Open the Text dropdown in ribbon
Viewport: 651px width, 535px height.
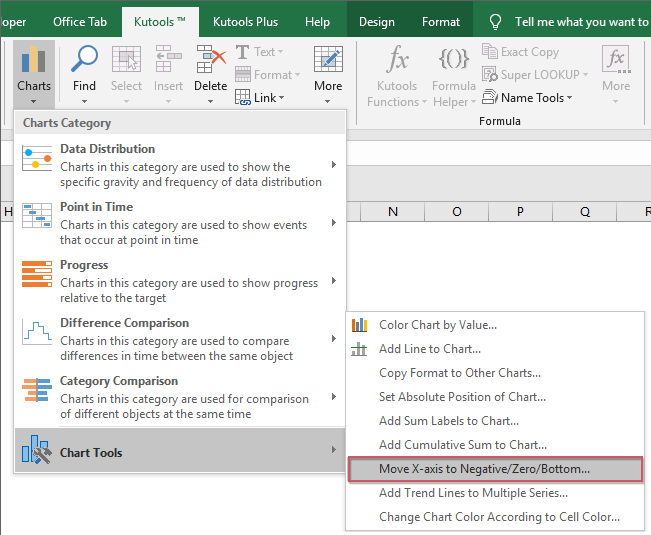[259, 52]
